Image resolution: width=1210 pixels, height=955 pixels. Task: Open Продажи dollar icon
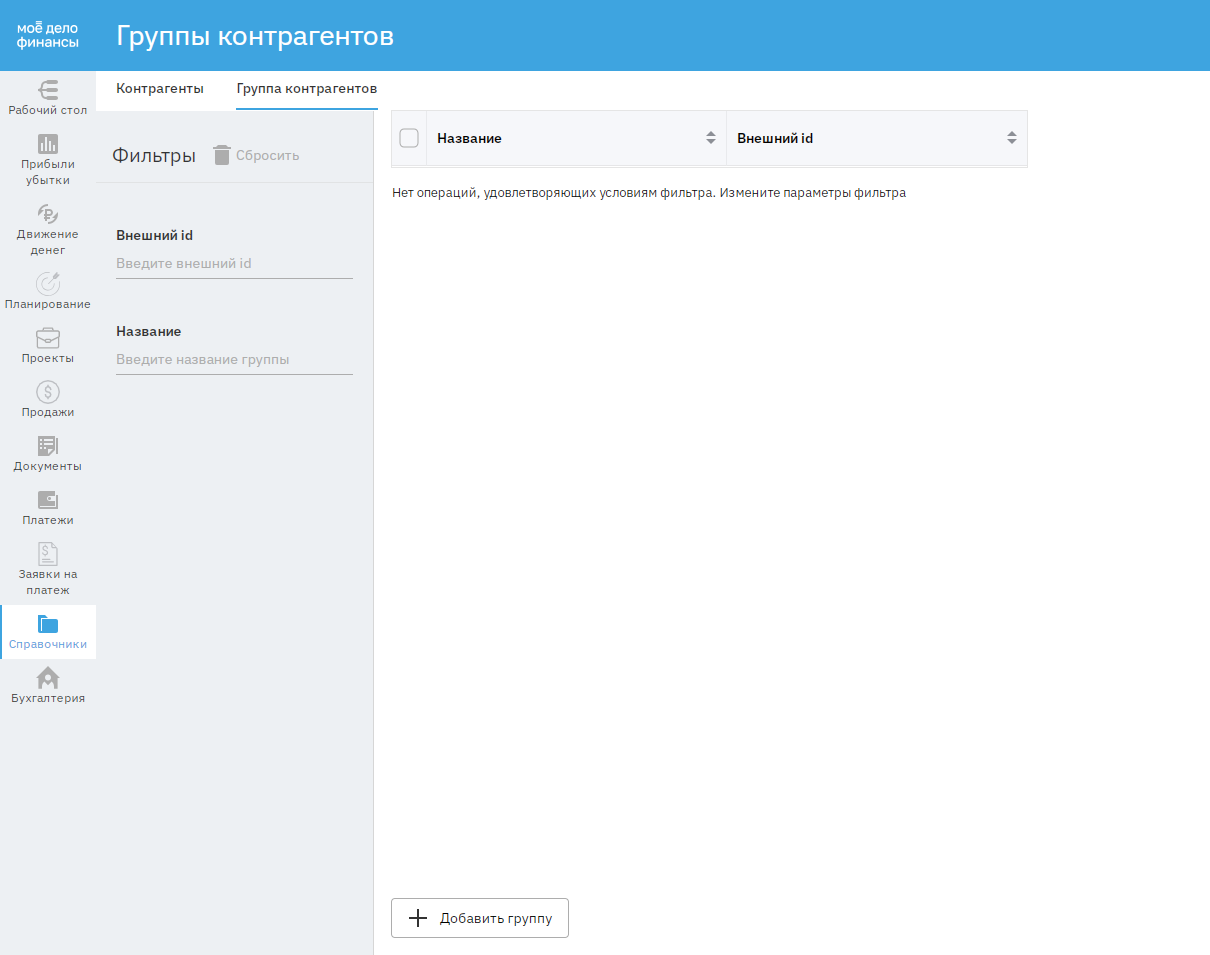tap(48, 393)
